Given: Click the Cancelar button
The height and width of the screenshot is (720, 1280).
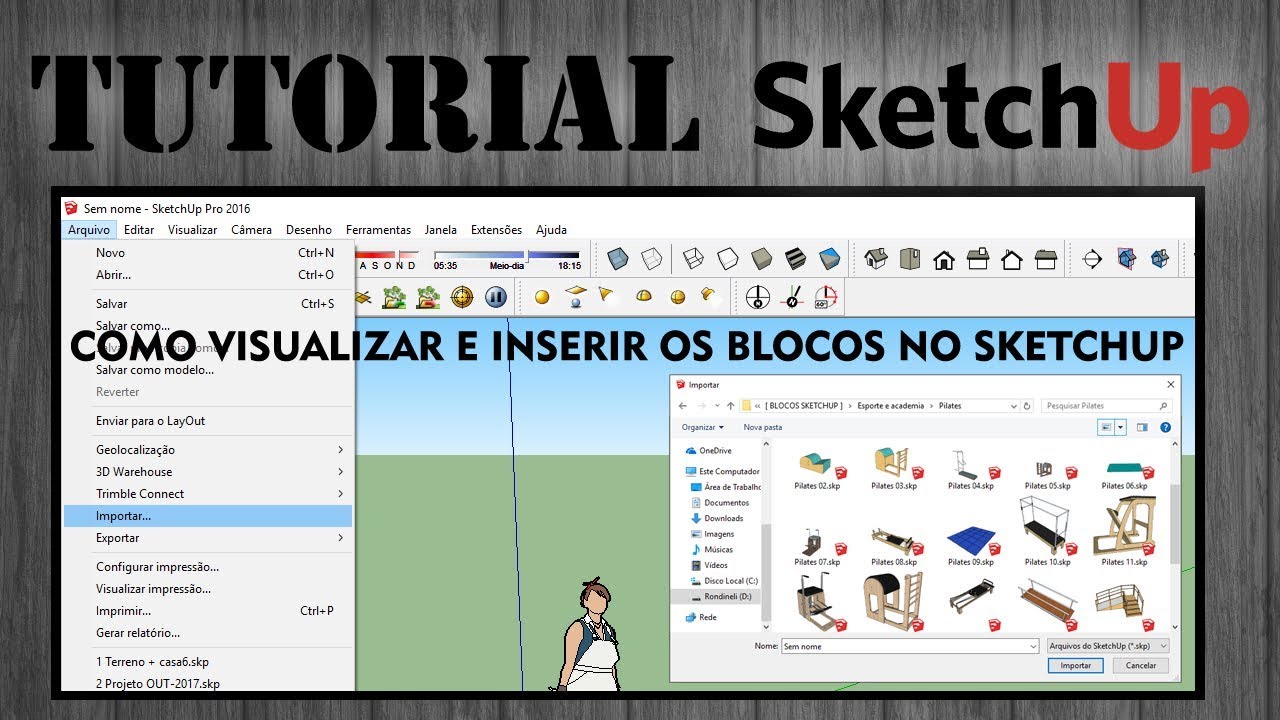Looking at the screenshot, I should pyautogui.click(x=1141, y=665).
